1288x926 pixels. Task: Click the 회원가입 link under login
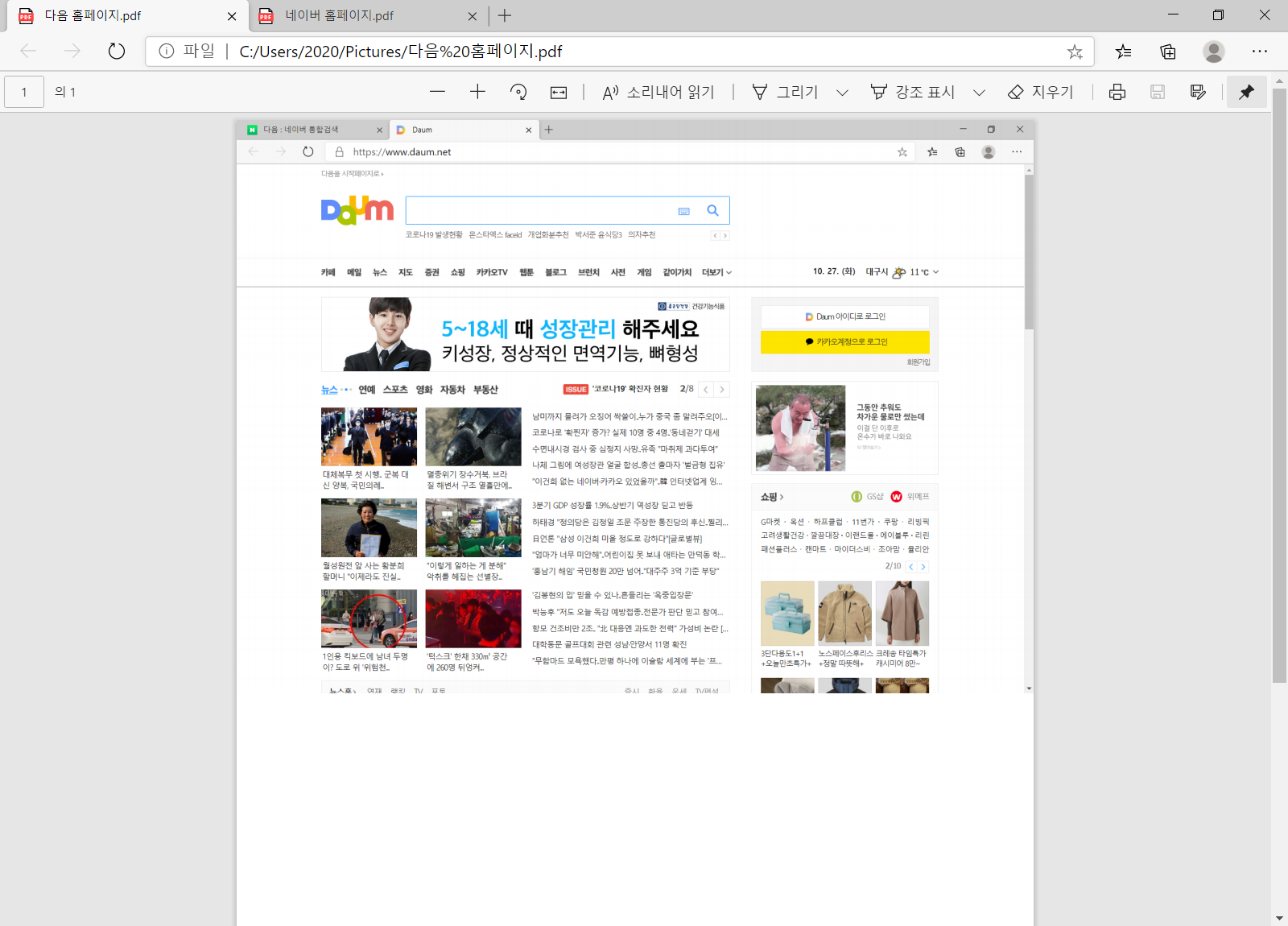(x=919, y=362)
